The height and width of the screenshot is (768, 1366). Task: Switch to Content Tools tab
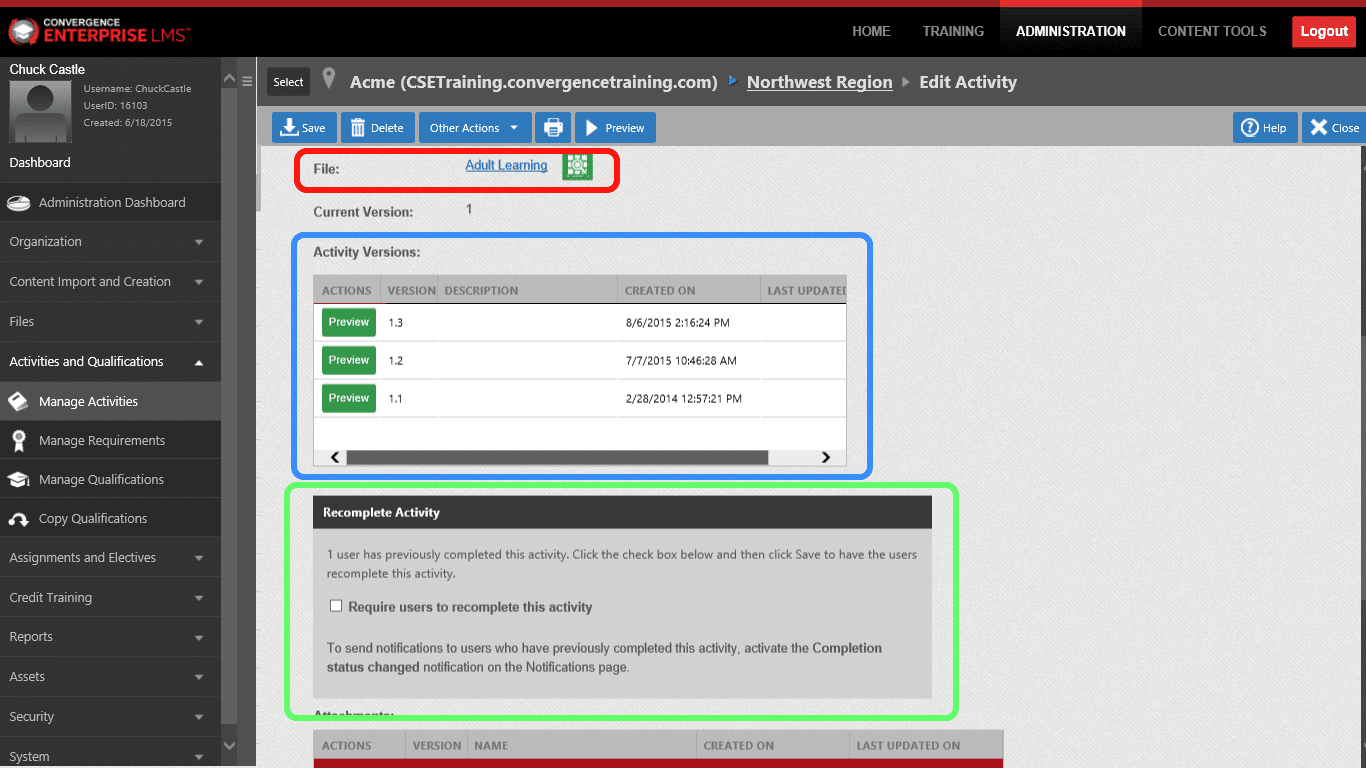tap(1211, 31)
